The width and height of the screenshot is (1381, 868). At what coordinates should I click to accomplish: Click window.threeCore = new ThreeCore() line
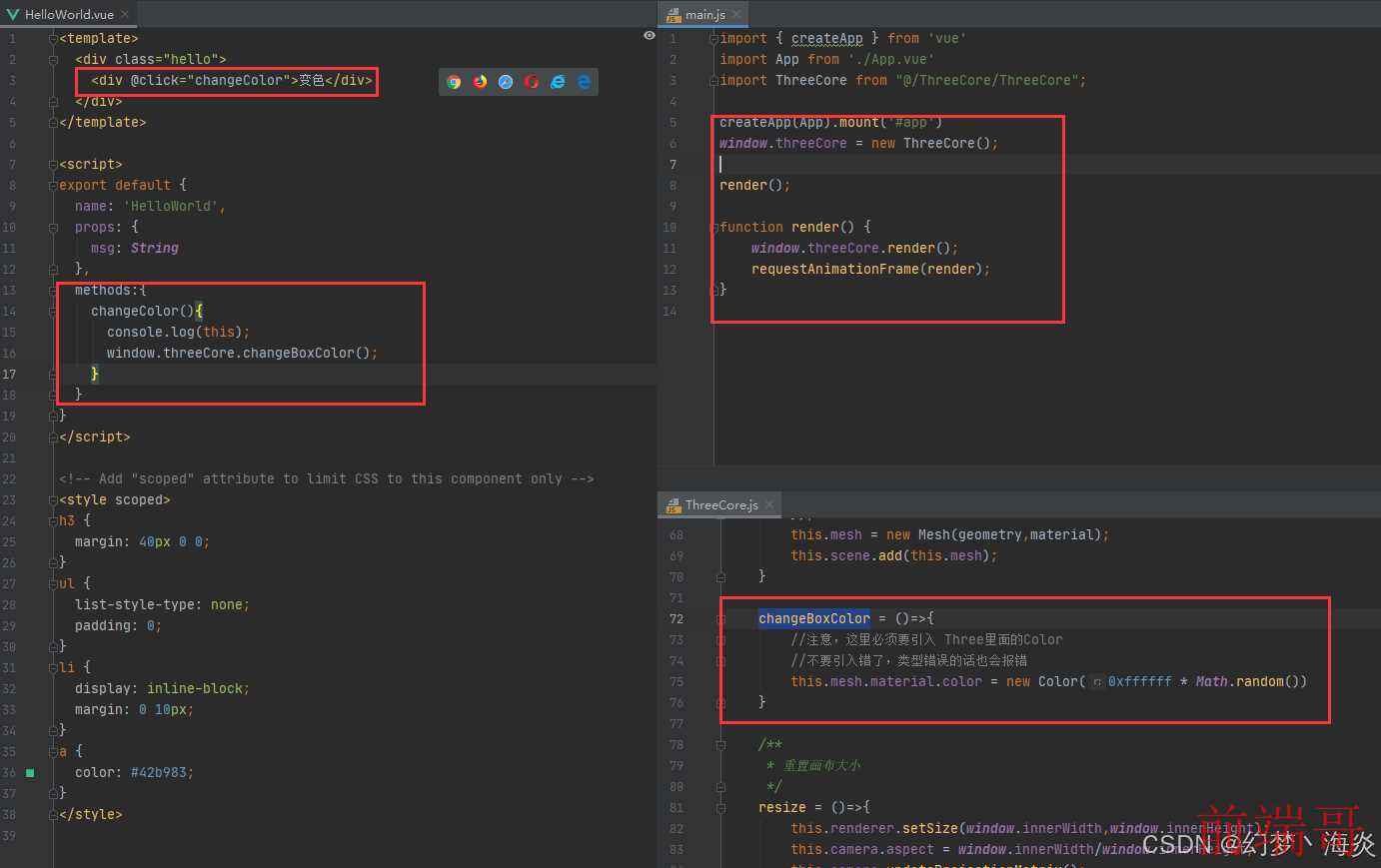858,143
